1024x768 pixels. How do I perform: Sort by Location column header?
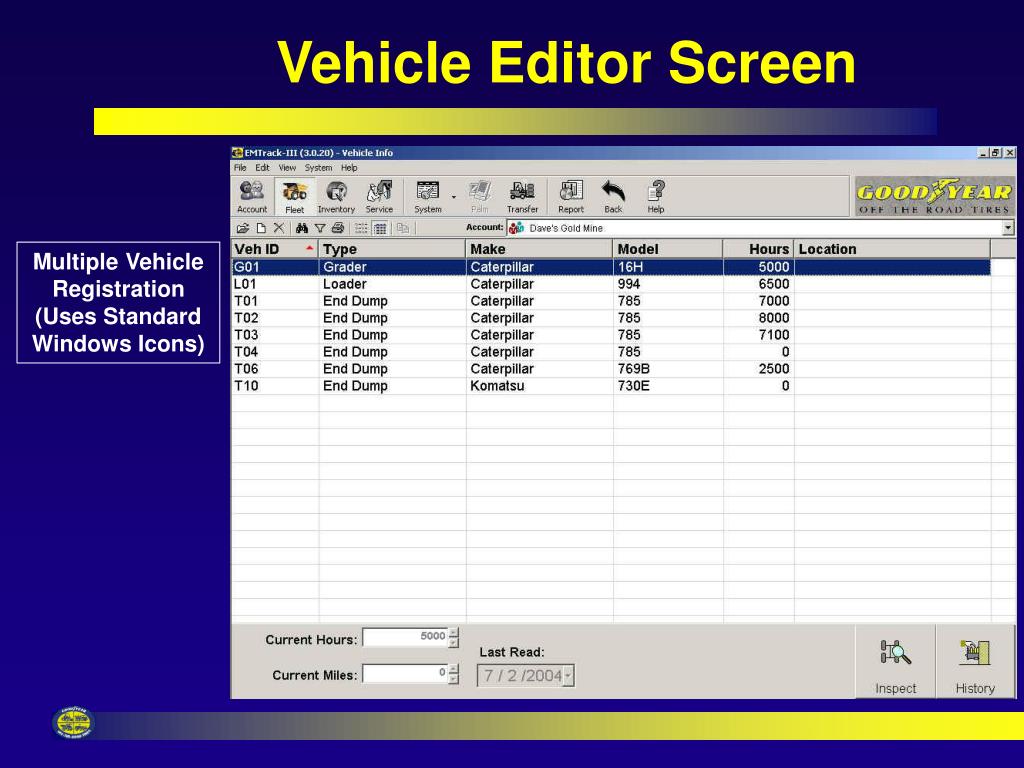(893, 249)
